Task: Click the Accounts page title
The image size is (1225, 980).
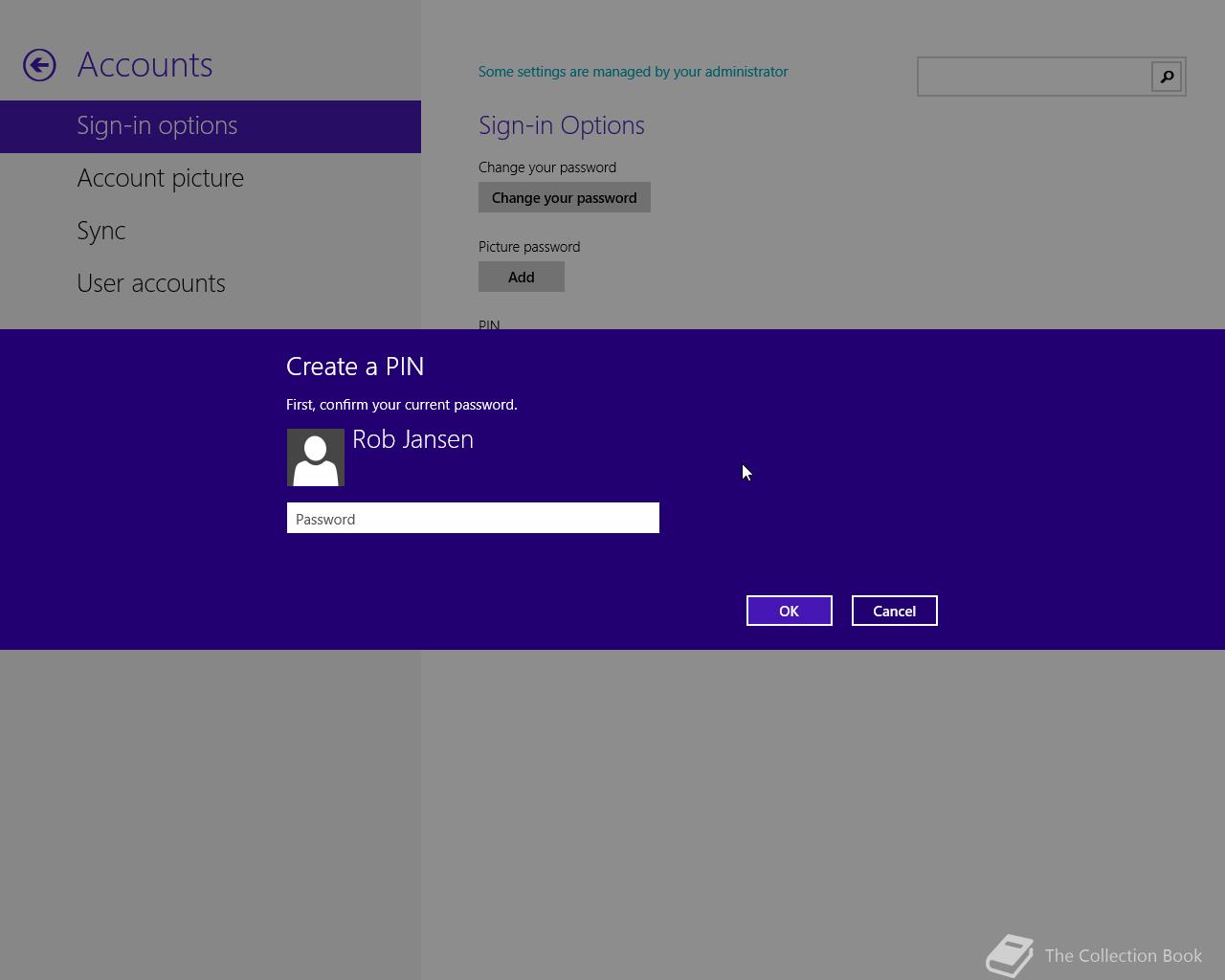Action: (145, 65)
